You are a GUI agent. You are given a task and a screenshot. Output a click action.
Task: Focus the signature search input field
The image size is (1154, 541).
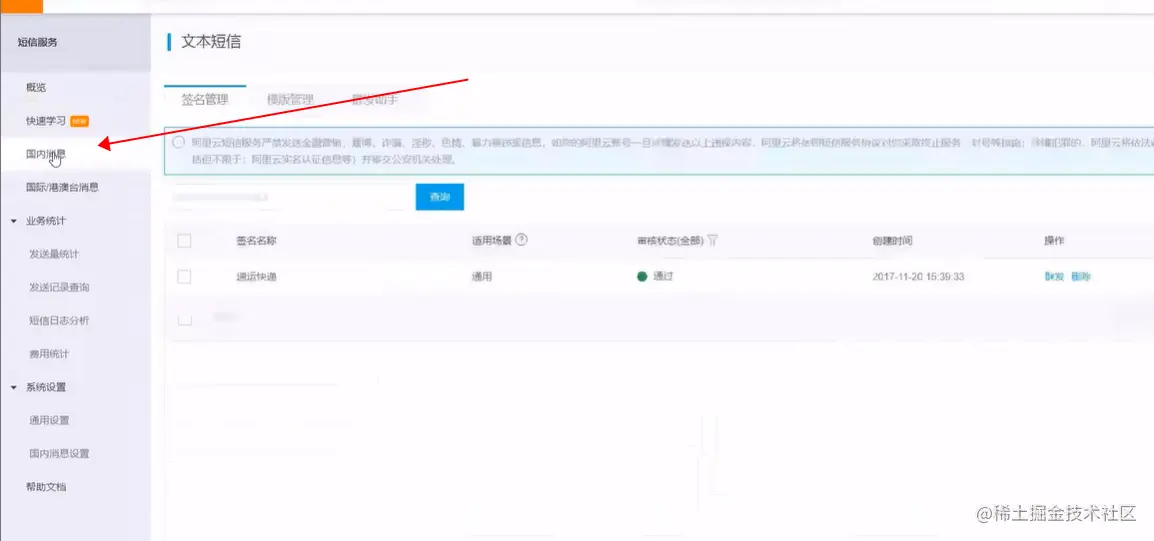pyautogui.click(x=289, y=197)
